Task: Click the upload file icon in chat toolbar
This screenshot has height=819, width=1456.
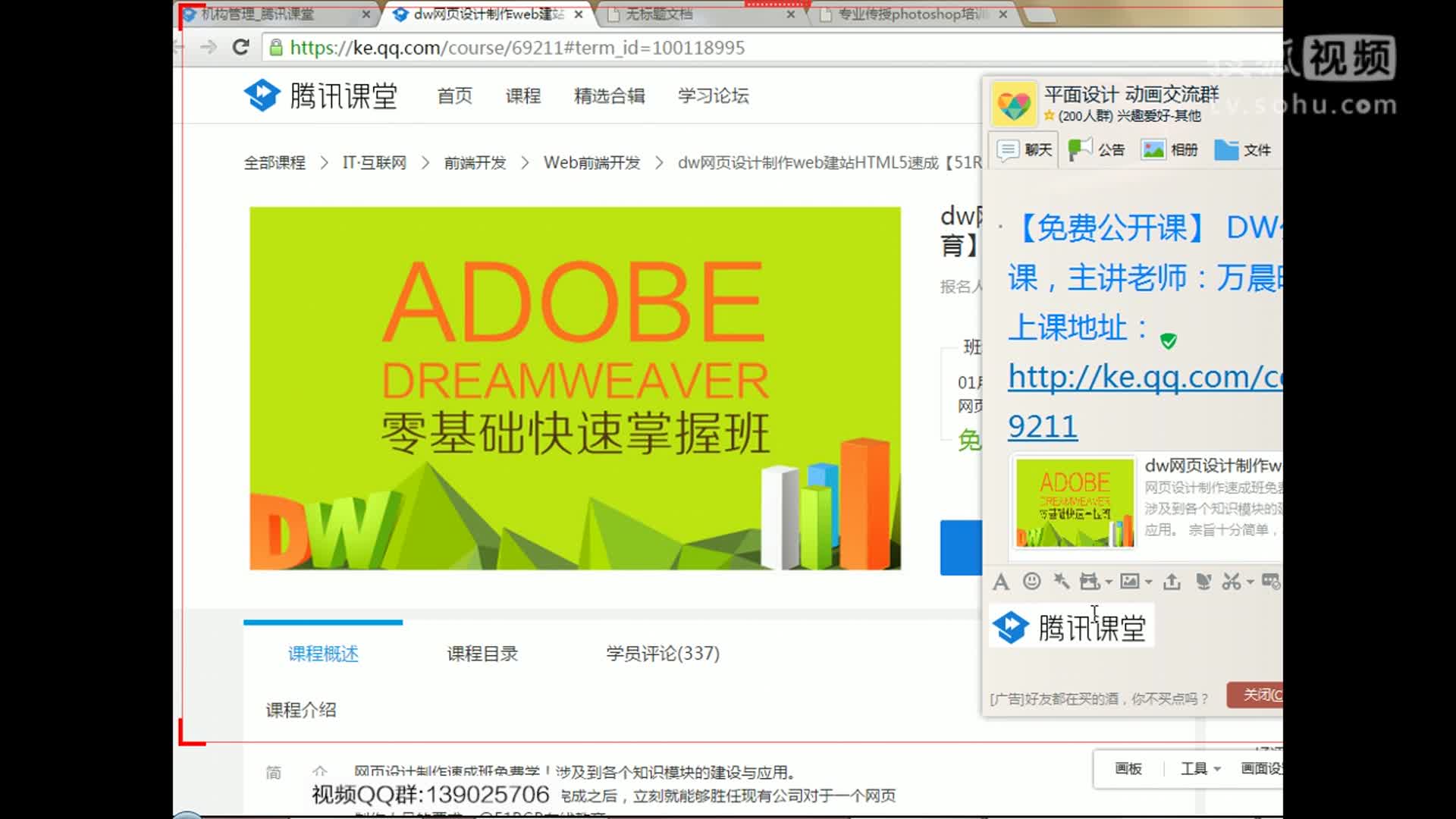Action: click(1172, 581)
